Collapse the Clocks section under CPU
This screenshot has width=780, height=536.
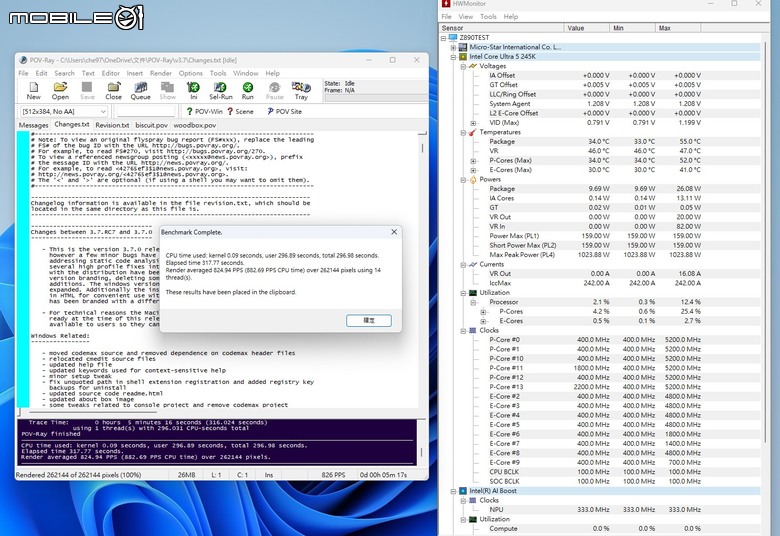pos(463,331)
